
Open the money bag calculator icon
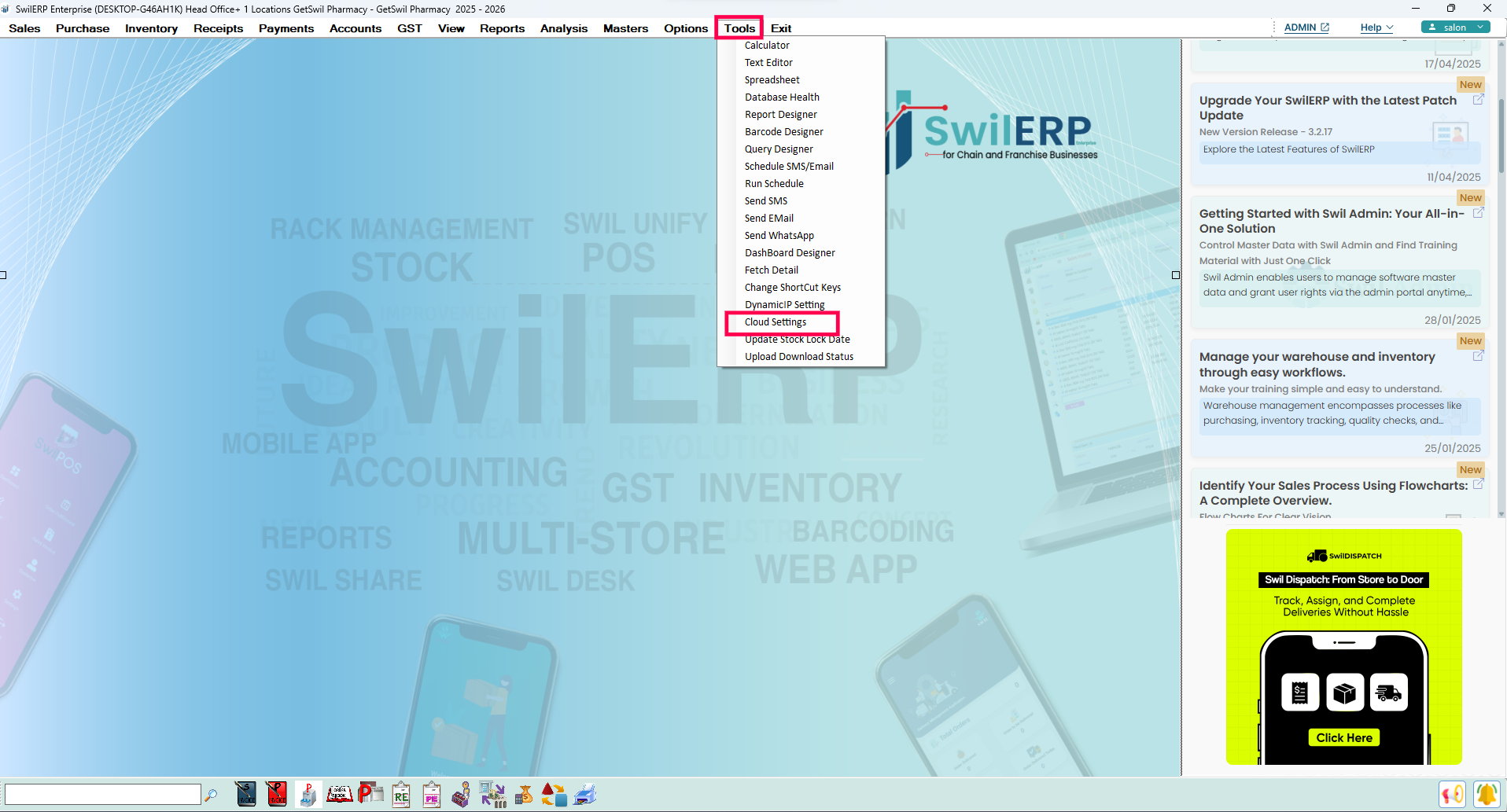tap(524, 794)
